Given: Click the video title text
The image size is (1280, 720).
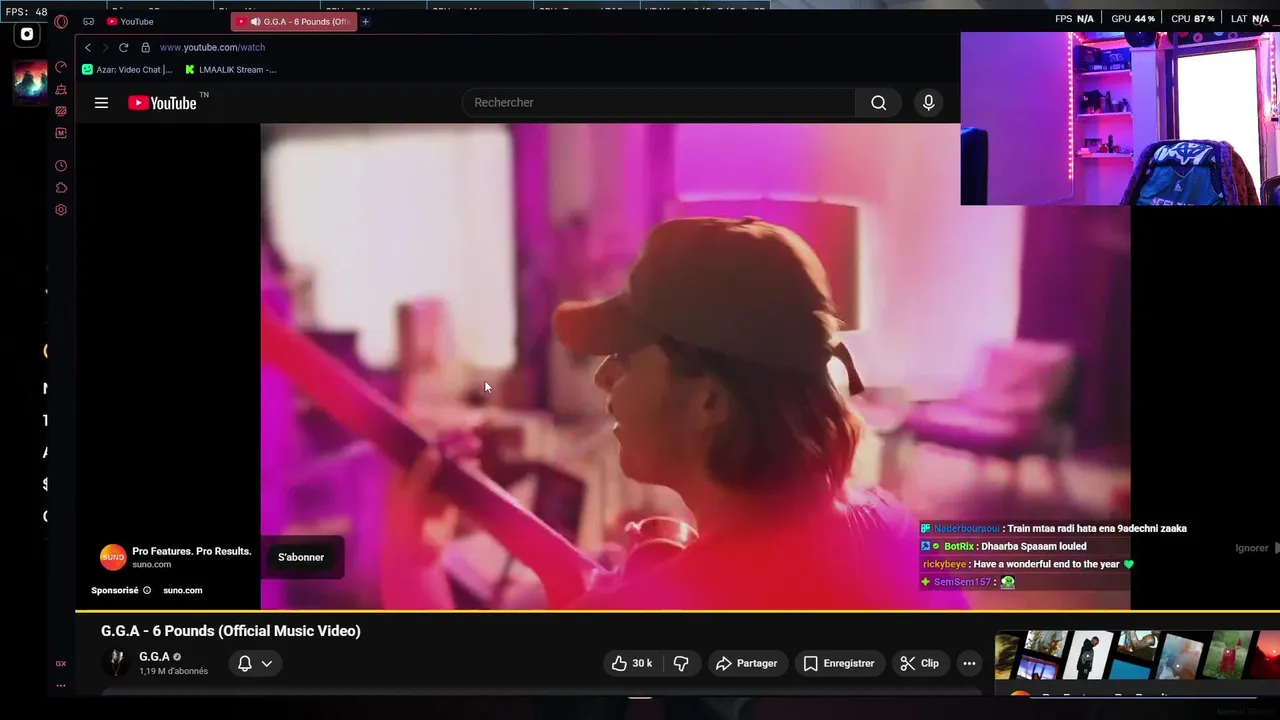Looking at the screenshot, I should (x=231, y=631).
